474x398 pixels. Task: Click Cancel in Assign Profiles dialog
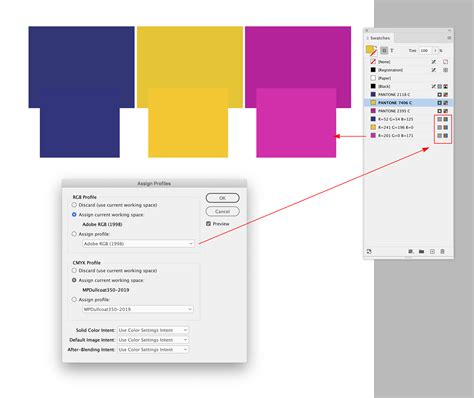pyautogui.click(x=222, y=211)
